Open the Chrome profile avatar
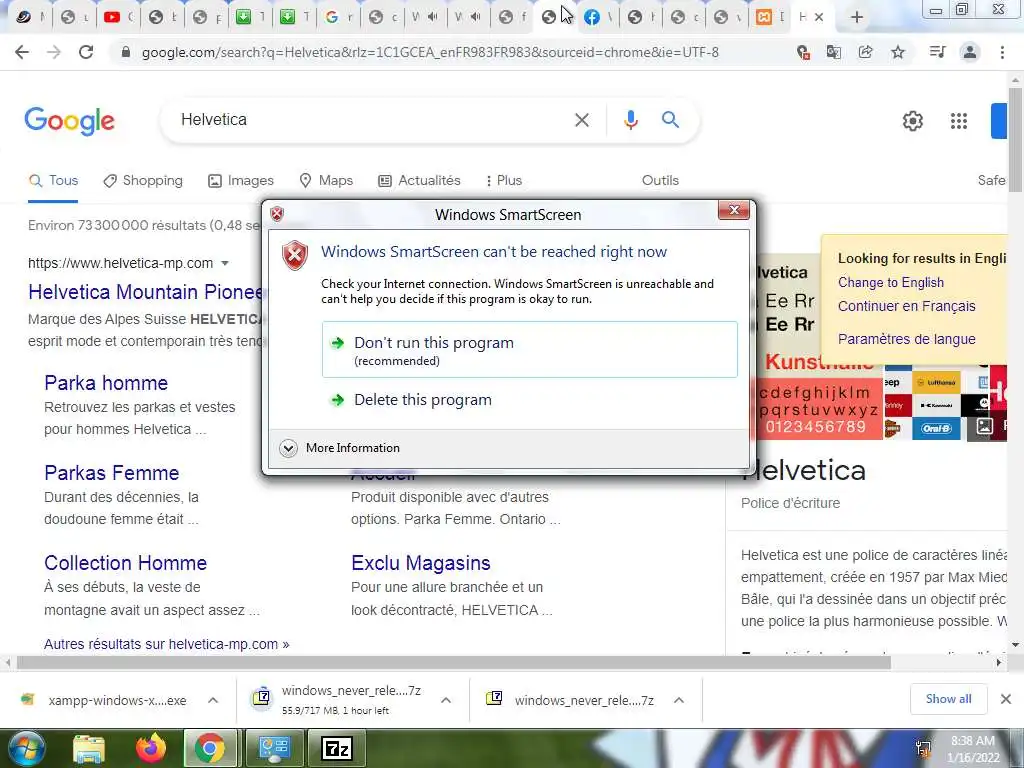Screen dimensions: 1024x768 970,52
